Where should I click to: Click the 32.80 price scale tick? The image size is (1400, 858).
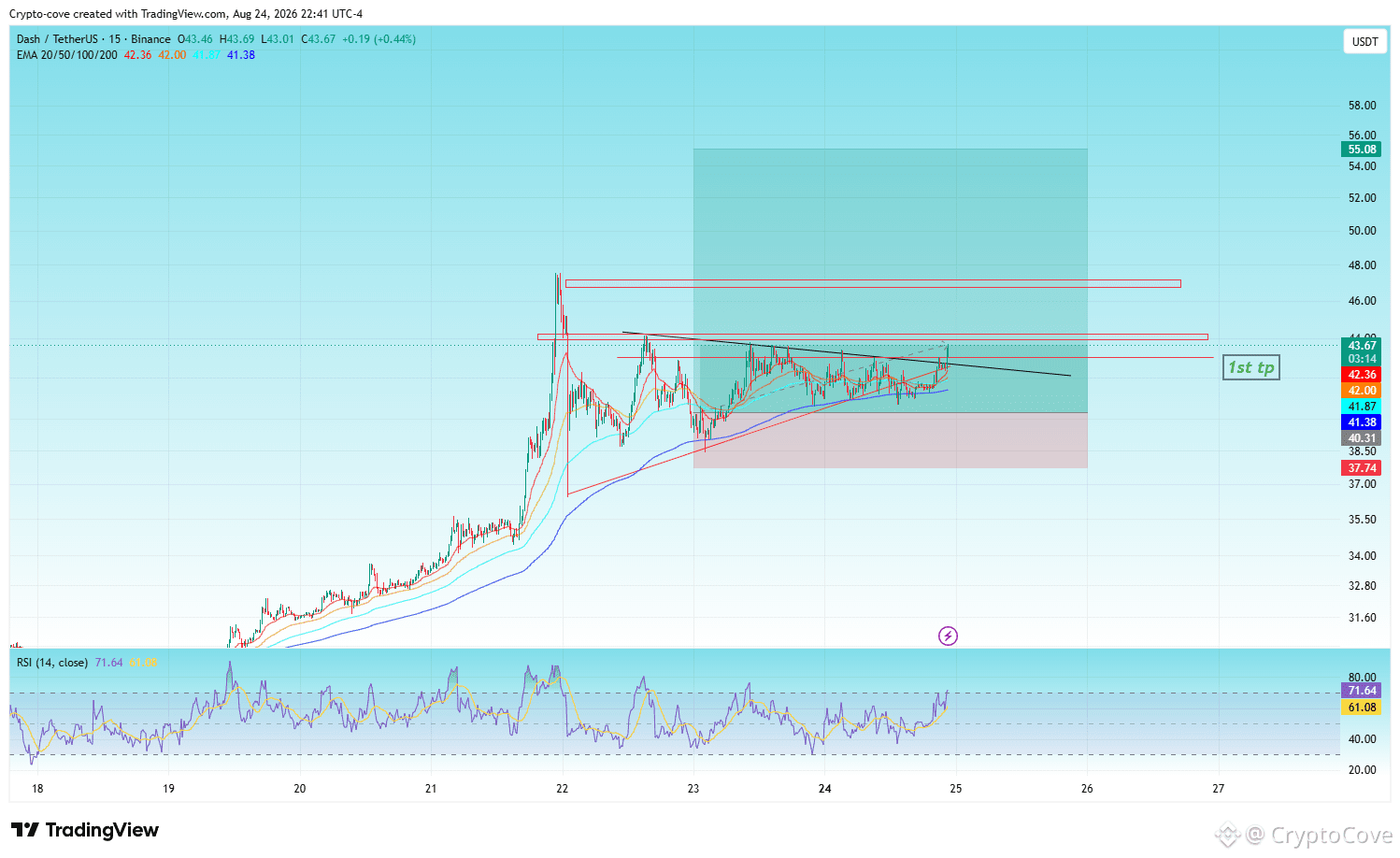(1362, 586)
